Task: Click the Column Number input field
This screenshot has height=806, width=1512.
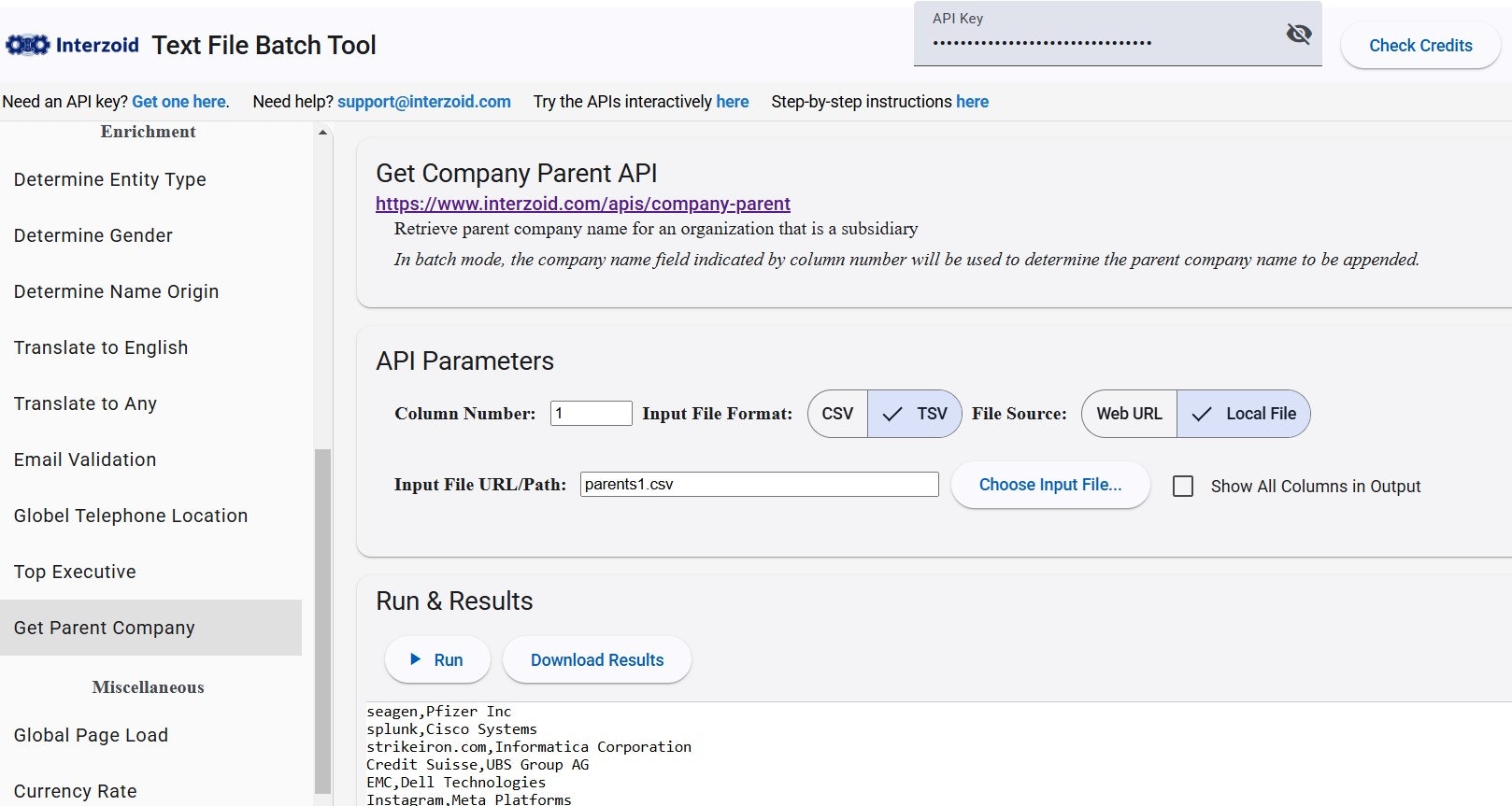Action: (591, 413)
